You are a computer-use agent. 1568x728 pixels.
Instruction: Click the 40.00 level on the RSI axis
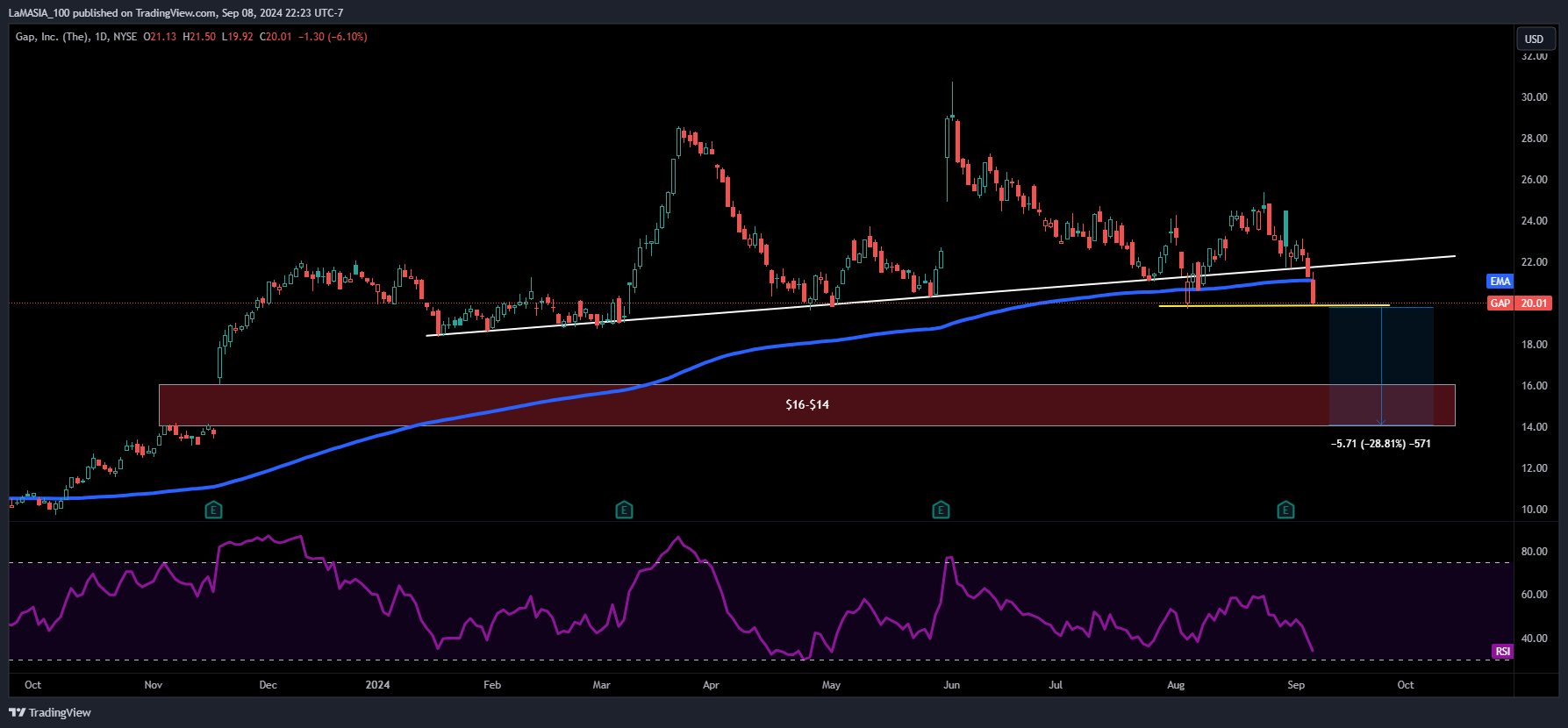pos(1535,639)
